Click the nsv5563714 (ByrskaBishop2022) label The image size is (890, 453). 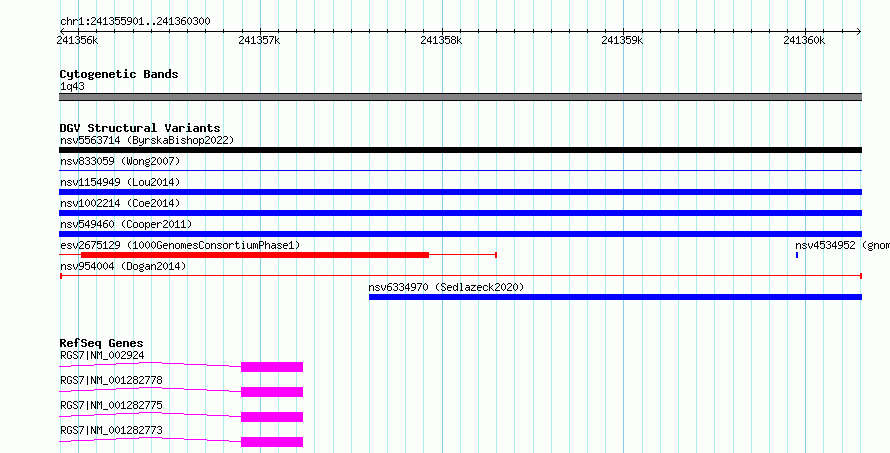[x=147, y=140]
